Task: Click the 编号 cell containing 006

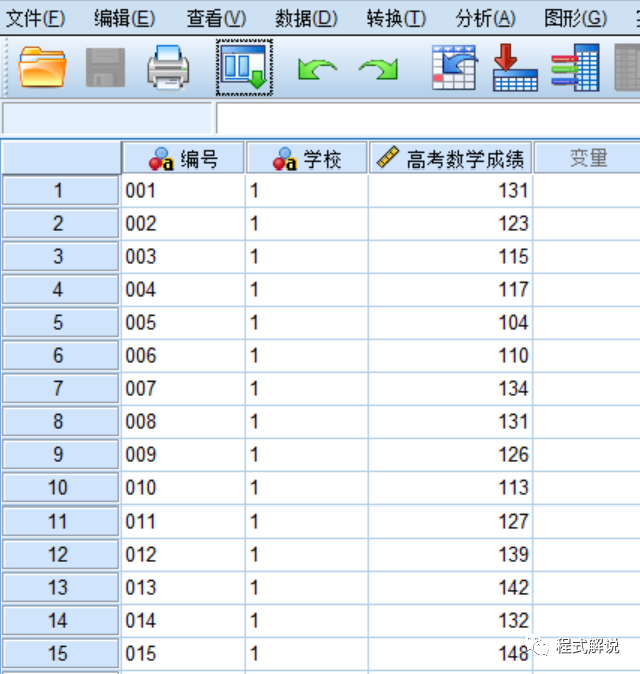Action: click(x=184, y=355)
